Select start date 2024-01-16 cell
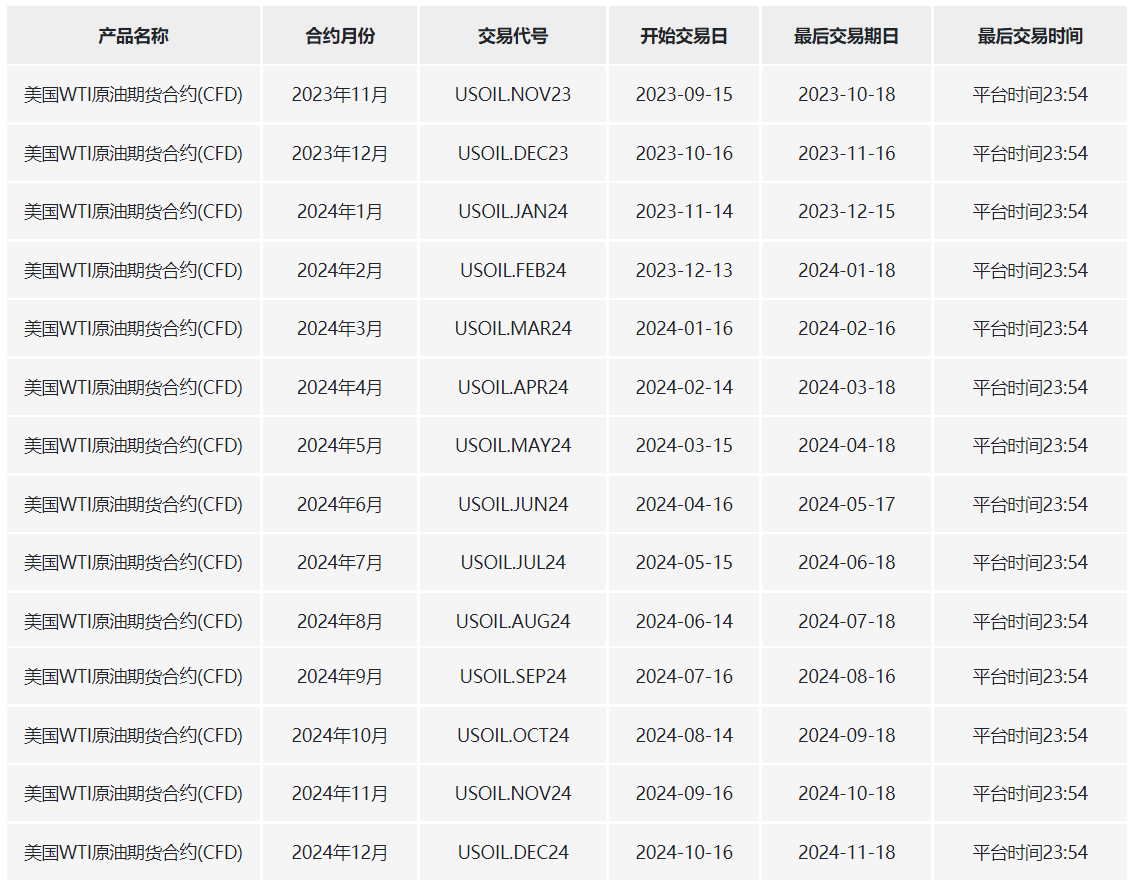Viewport: 1133px width, 882px height. coord(684,329)
